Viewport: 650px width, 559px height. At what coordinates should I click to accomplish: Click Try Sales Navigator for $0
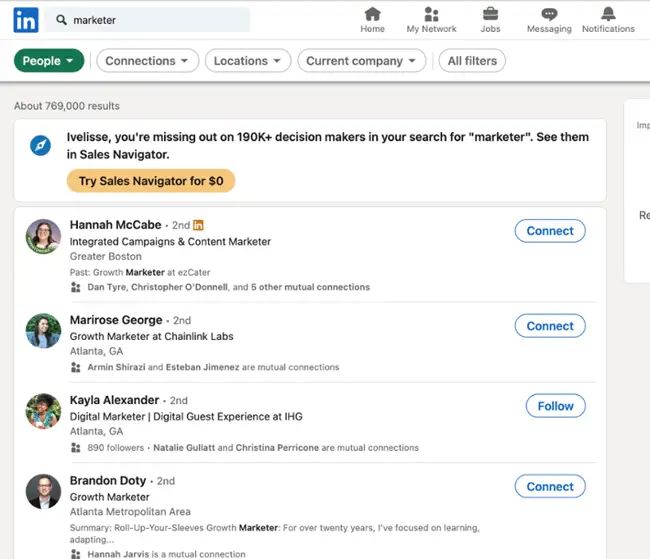click(x=151, y=181)
